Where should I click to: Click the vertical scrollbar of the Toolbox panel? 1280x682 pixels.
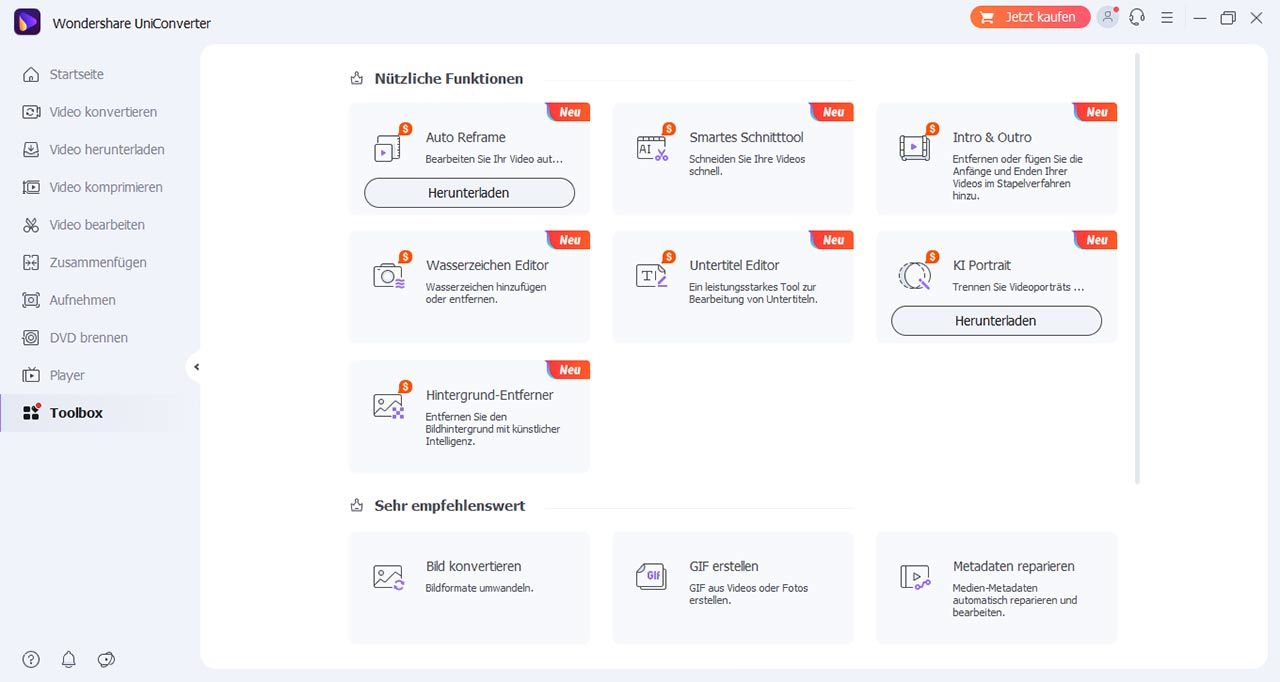pos(1138,270)
